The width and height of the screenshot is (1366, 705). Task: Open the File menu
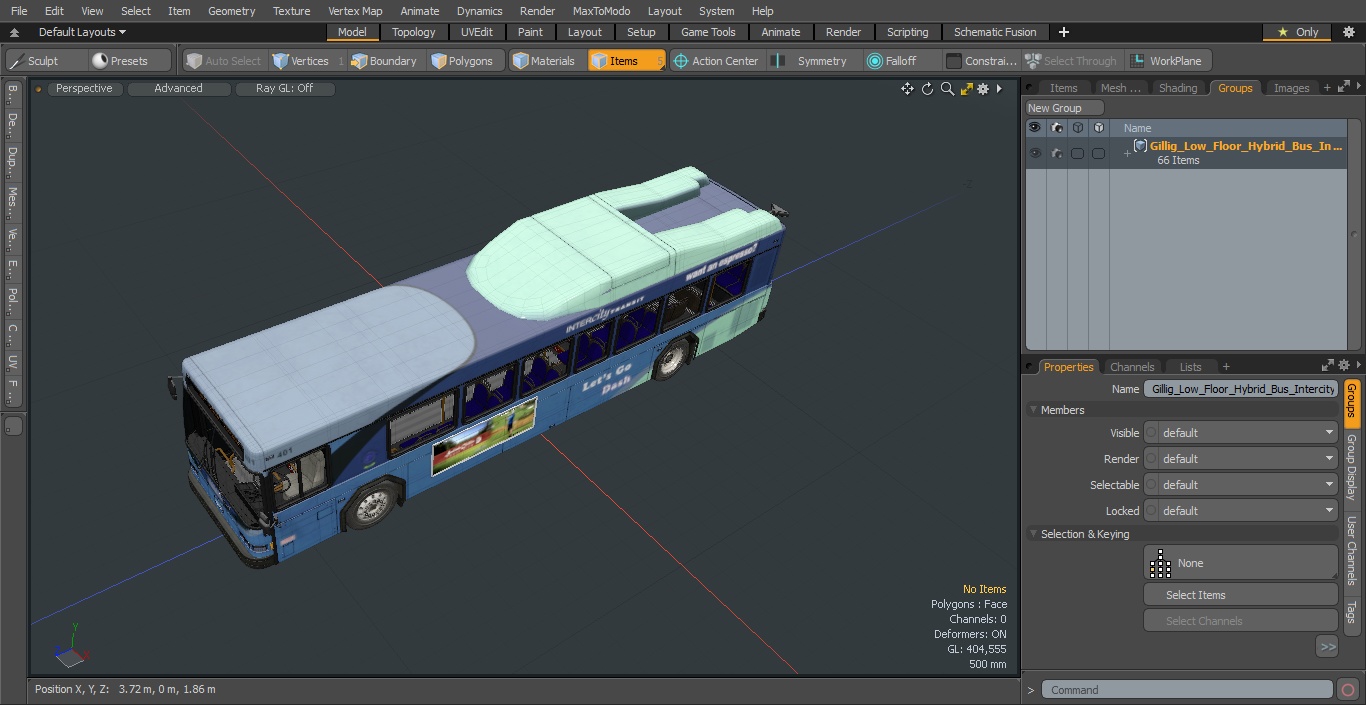(x=19, y=11)
